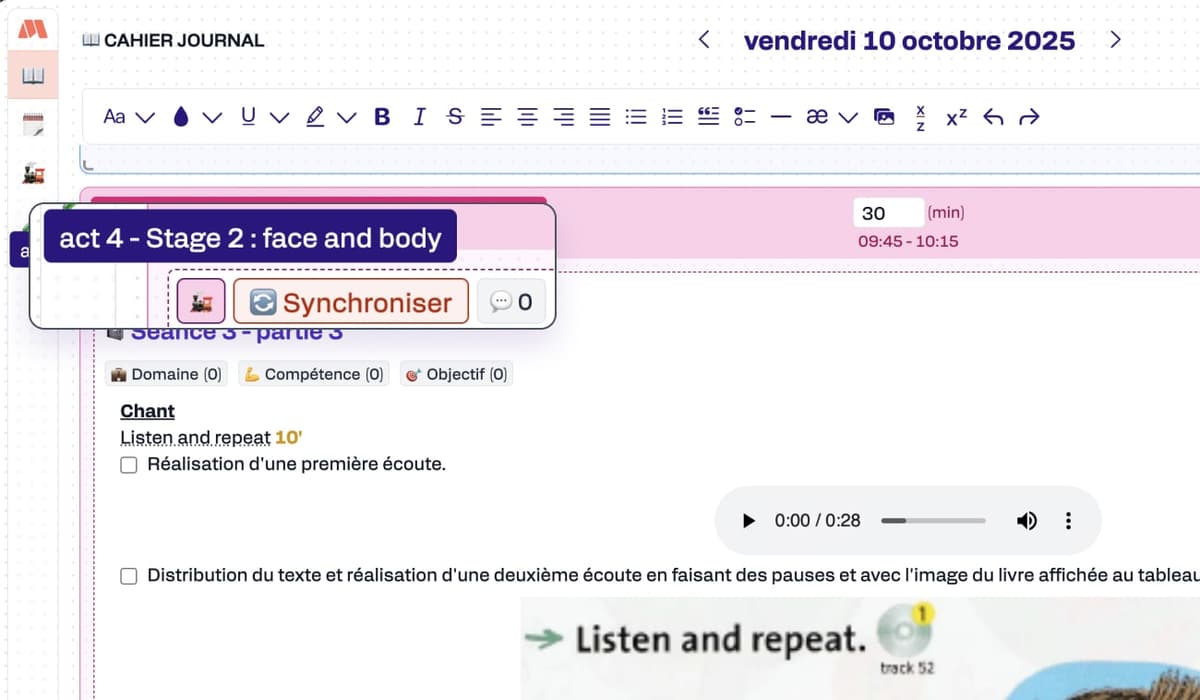Click the Synchroniser button
1200x700 pixels.
pos(351,302)
